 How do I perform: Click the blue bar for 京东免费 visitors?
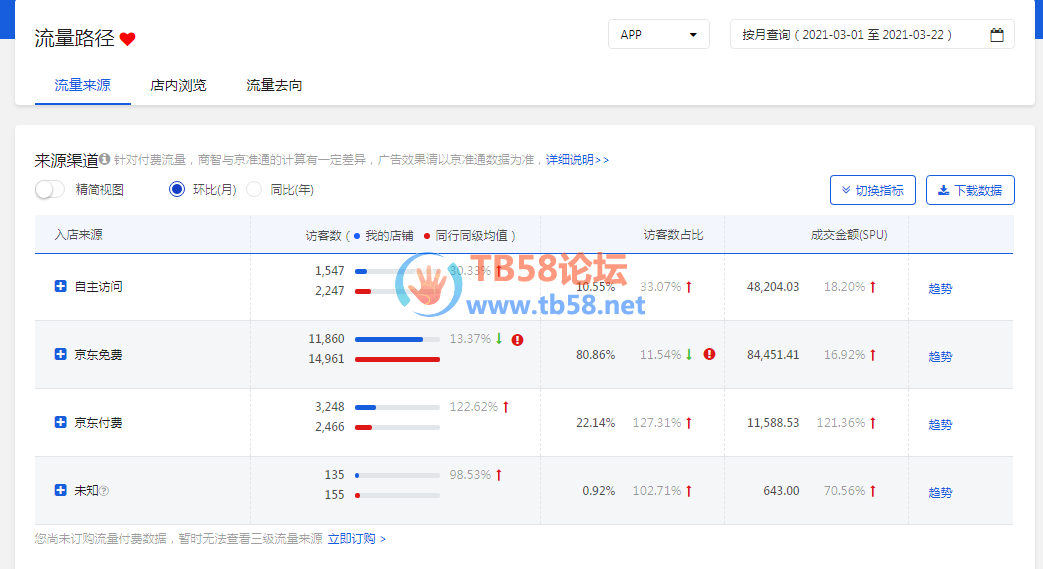coord(389,339)
